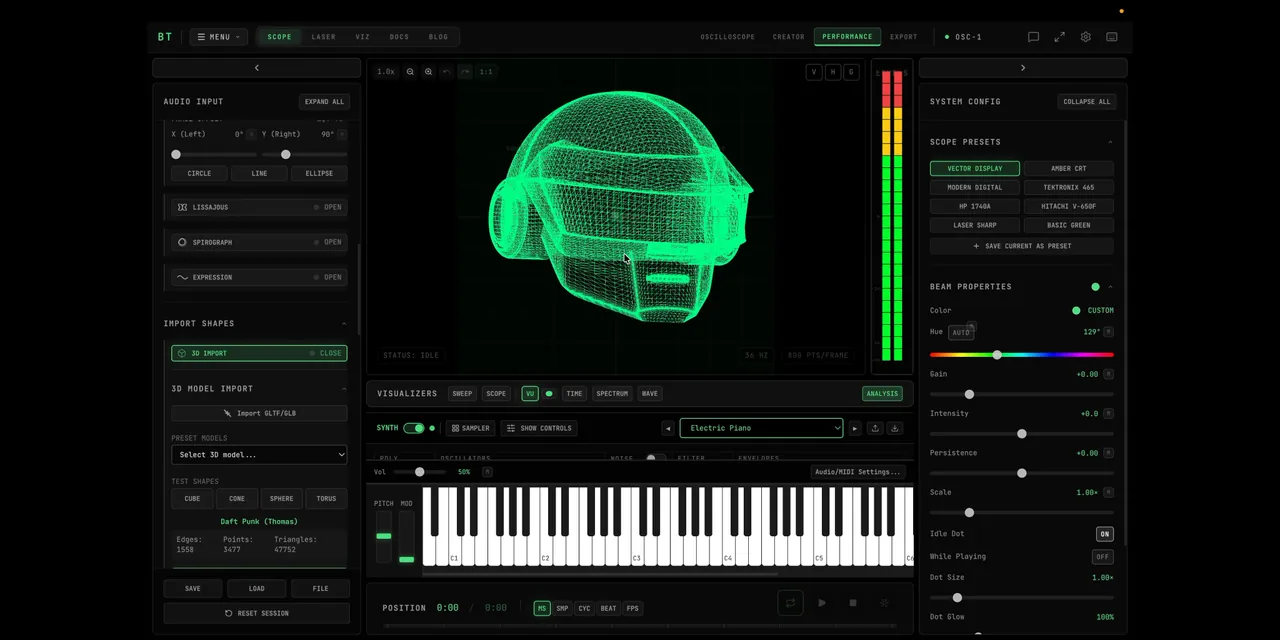
Task: Open the chat bubble icon in header
Action: [x=1033, y=37]
